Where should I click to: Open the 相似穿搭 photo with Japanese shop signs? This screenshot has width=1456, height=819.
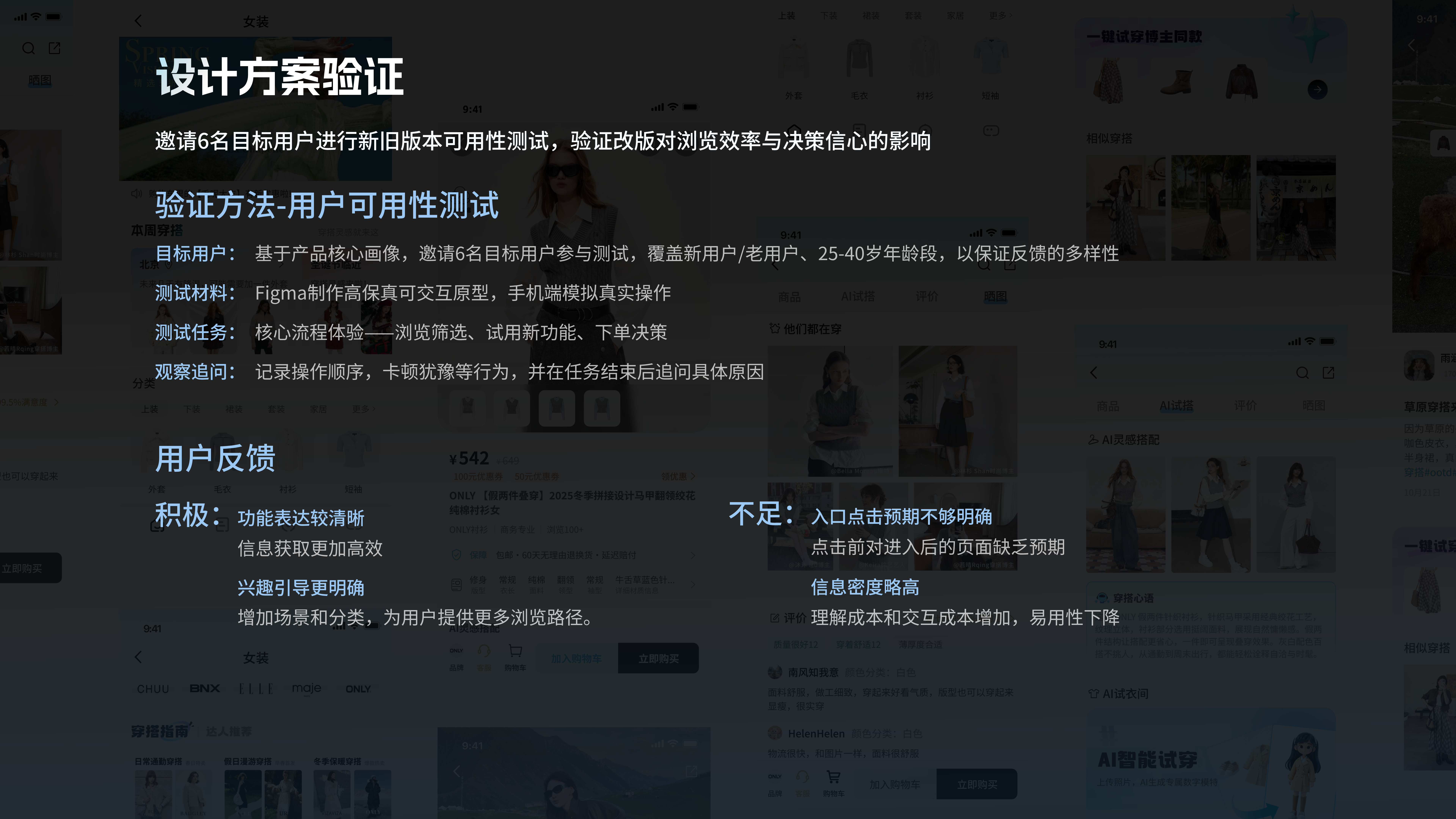(x=1296, y=208)
